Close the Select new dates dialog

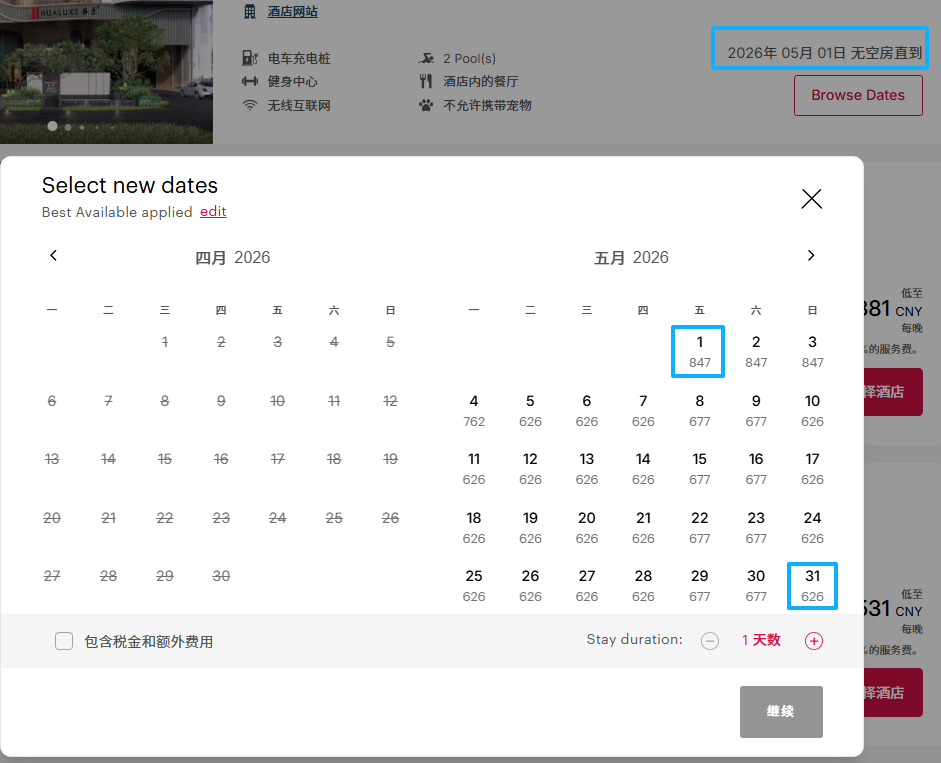[x=811, y=199]
